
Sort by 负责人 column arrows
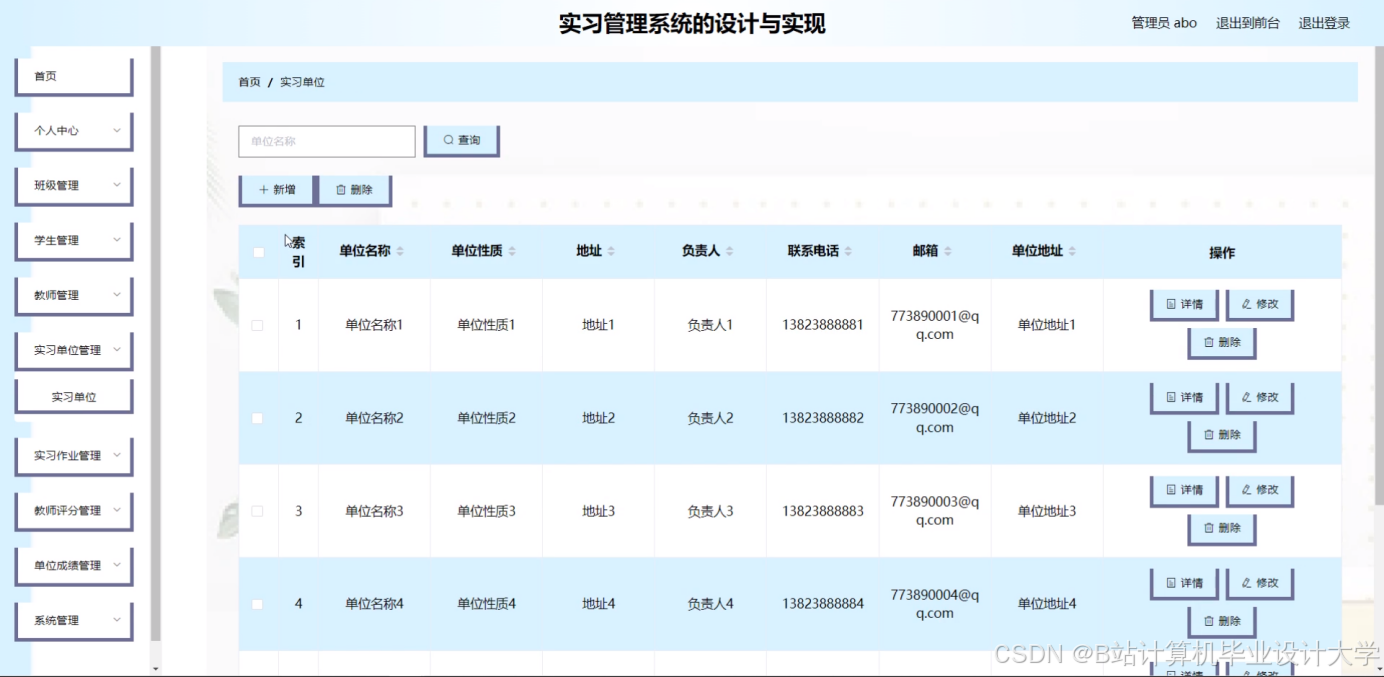(729, 252)
